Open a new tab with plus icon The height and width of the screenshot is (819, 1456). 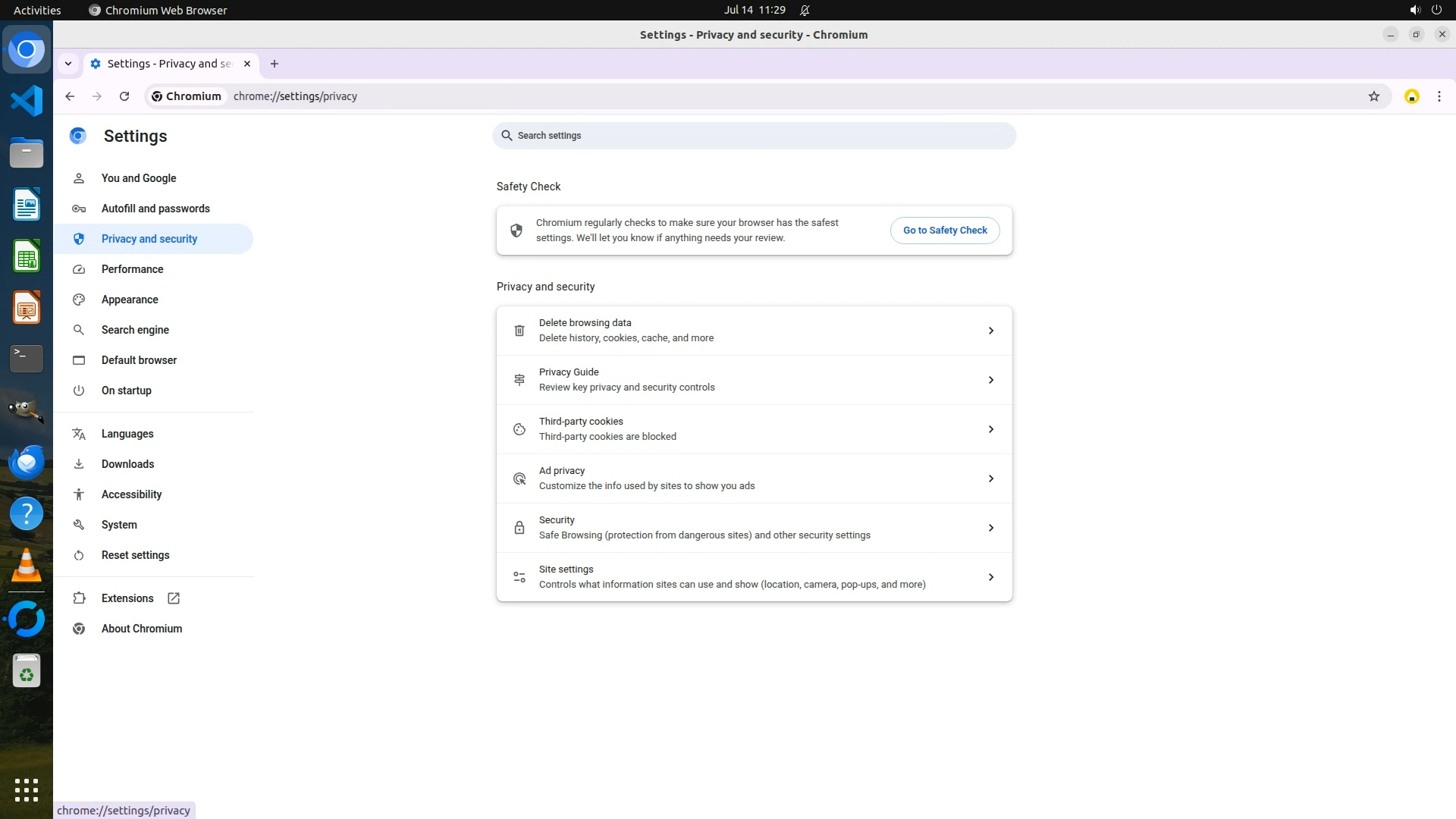pos(275,64)
